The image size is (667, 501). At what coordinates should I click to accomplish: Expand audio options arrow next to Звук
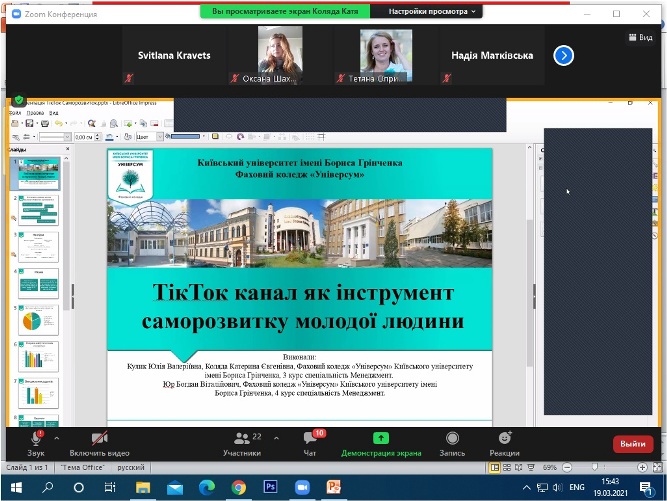point(57,438)
